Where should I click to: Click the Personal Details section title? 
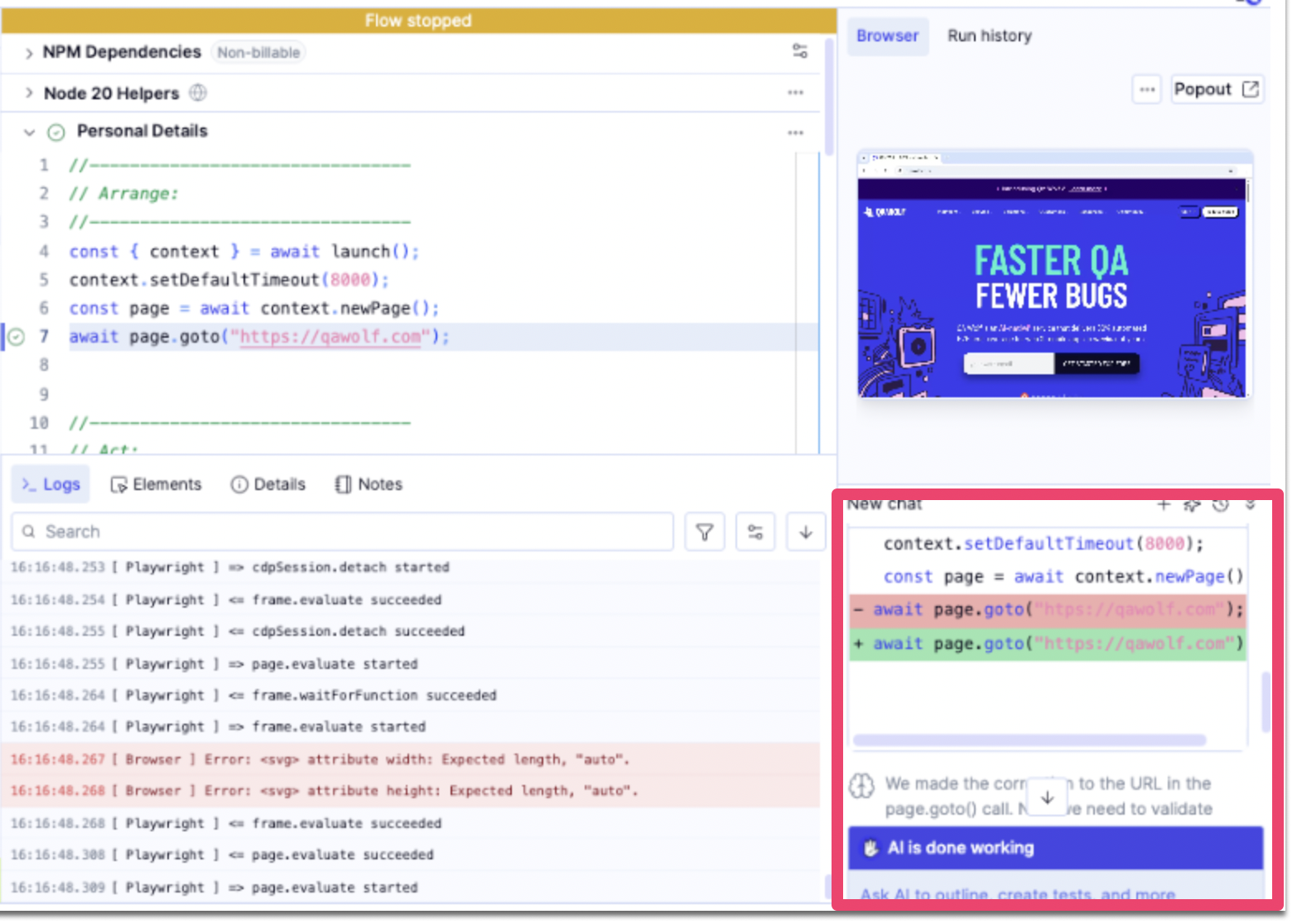point(142,131)
